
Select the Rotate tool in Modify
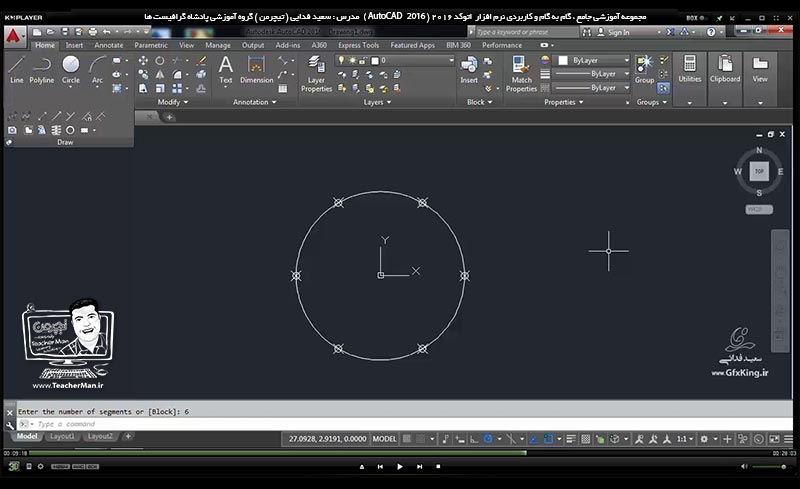160,60
